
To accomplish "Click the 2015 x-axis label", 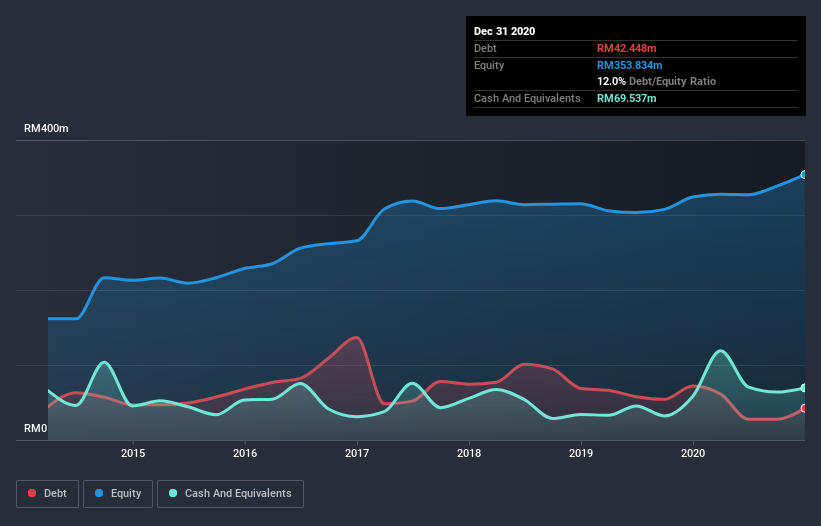I will point(133,453).
